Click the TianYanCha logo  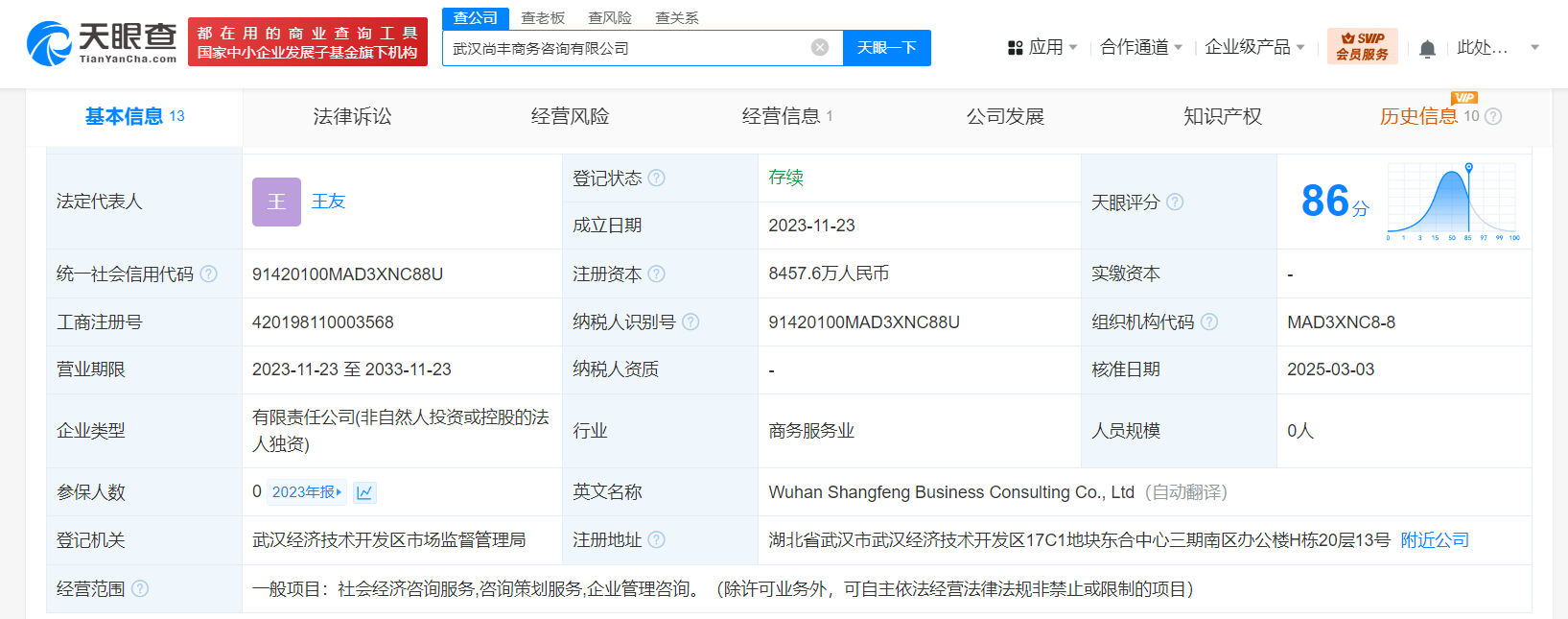(102, 43)
